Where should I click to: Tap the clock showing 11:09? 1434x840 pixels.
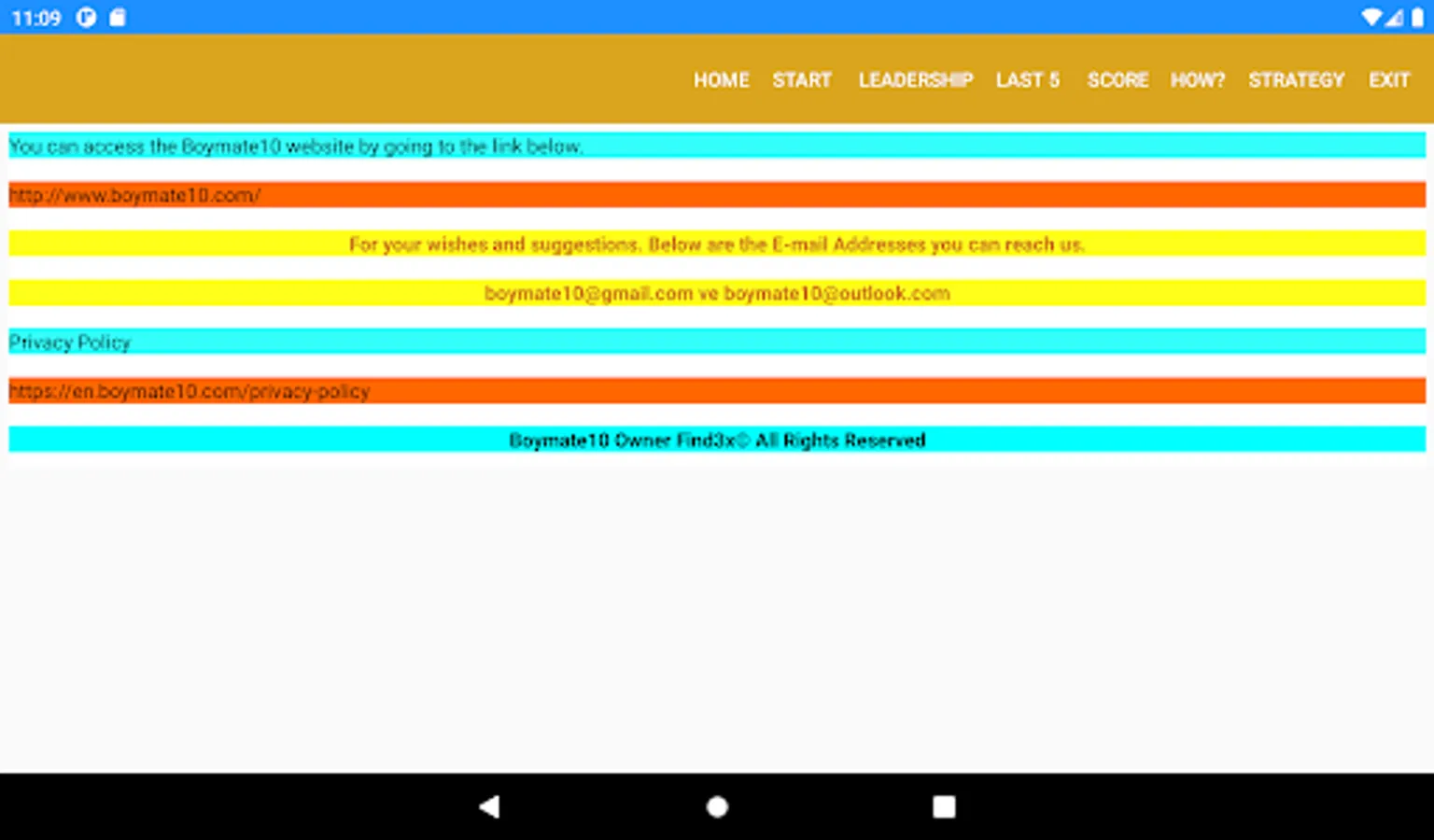tap(36, 18)
